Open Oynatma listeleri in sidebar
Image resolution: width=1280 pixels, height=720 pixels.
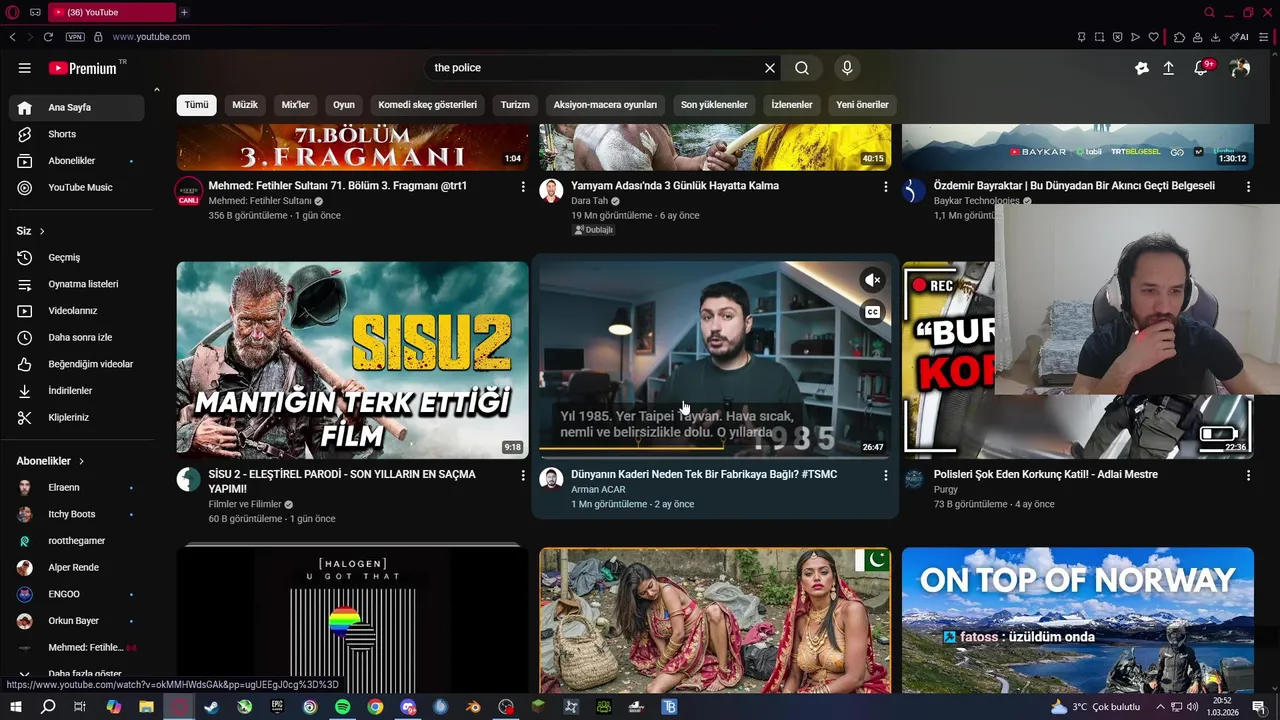tap(76, 284)
